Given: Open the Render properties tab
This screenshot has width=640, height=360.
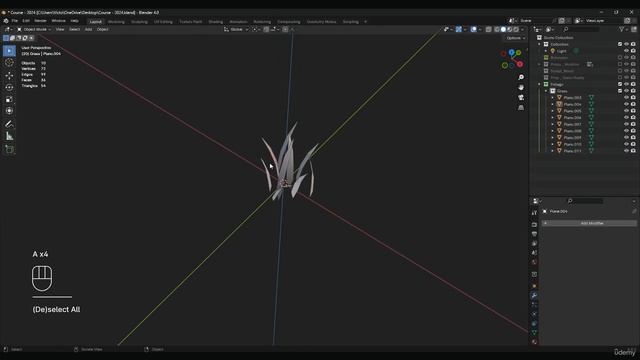Looking at the screenshot, I should 534,224.
